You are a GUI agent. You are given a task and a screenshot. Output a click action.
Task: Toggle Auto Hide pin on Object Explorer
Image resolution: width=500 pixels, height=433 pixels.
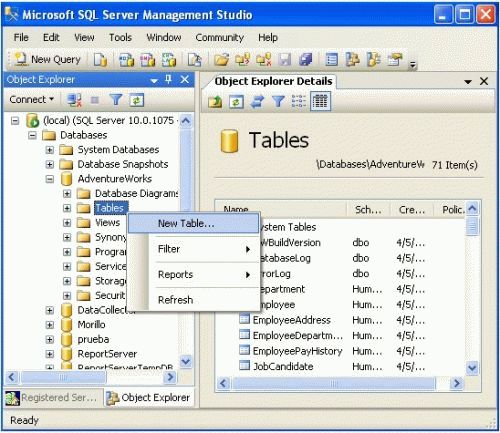[168, 79]
